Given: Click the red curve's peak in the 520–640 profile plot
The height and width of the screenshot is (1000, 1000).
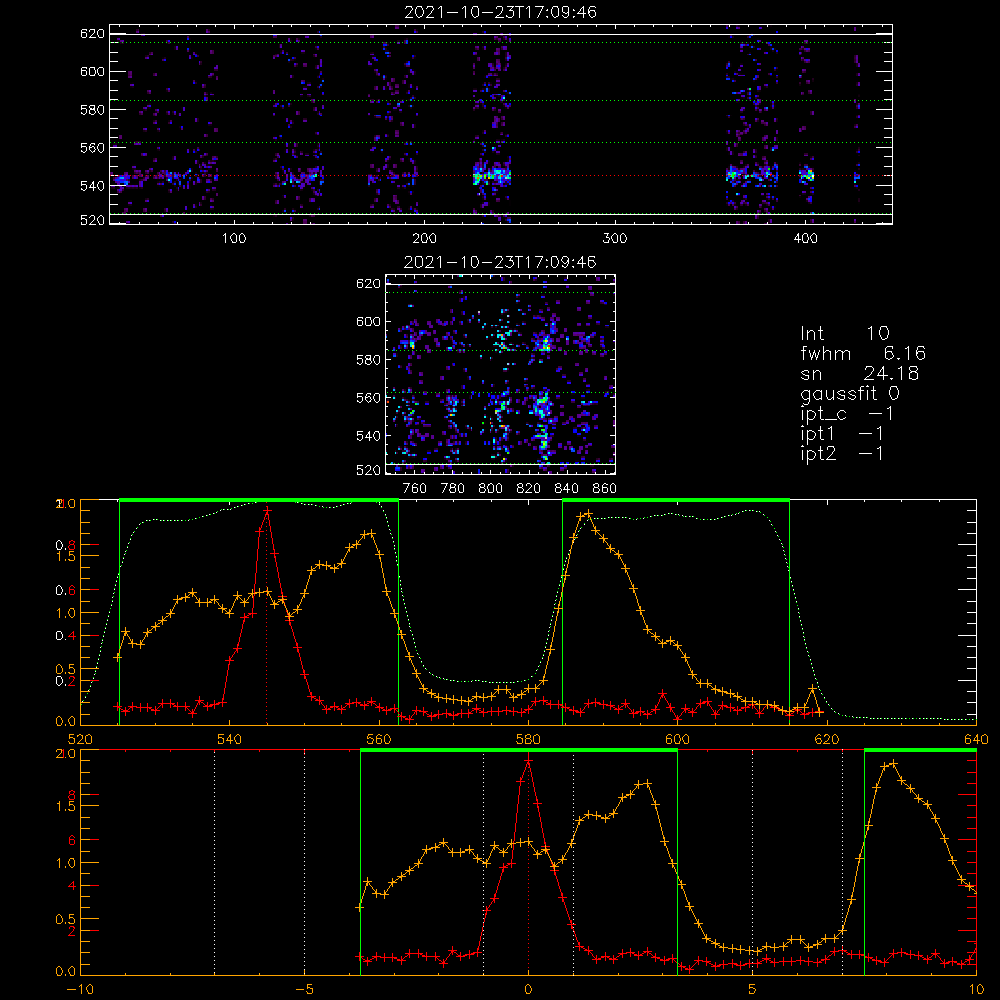Looking at the screenshot, I should [x=267, y=510].
